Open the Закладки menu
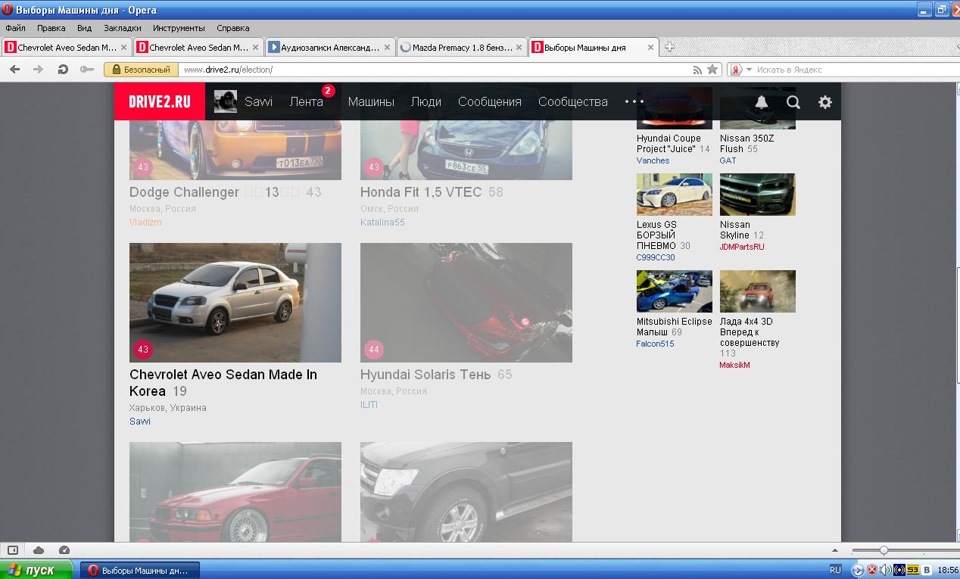This screenshot has height=579, width=960. pos(122,28)
